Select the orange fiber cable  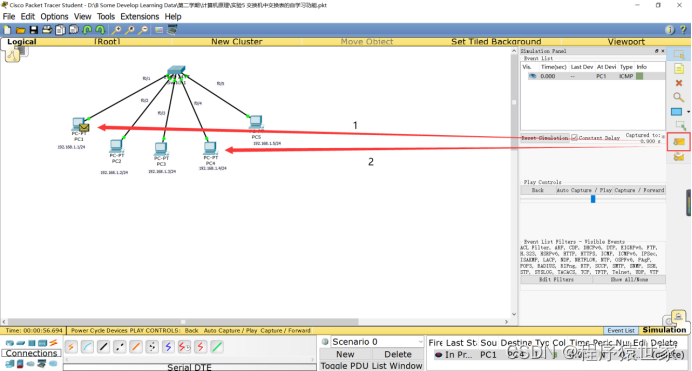point(136,347)
